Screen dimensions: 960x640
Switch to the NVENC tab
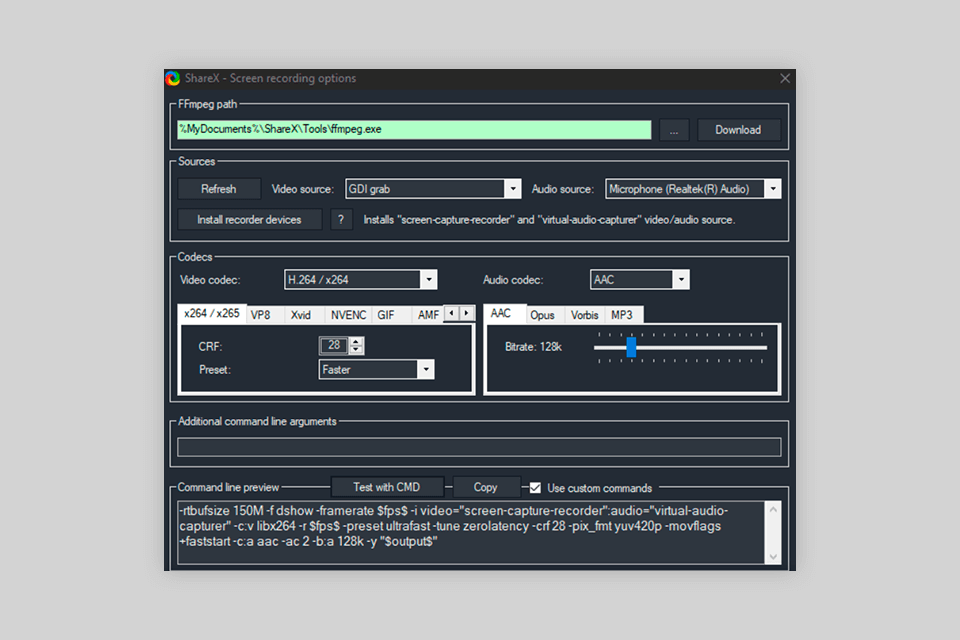click(x=348, y=315)
